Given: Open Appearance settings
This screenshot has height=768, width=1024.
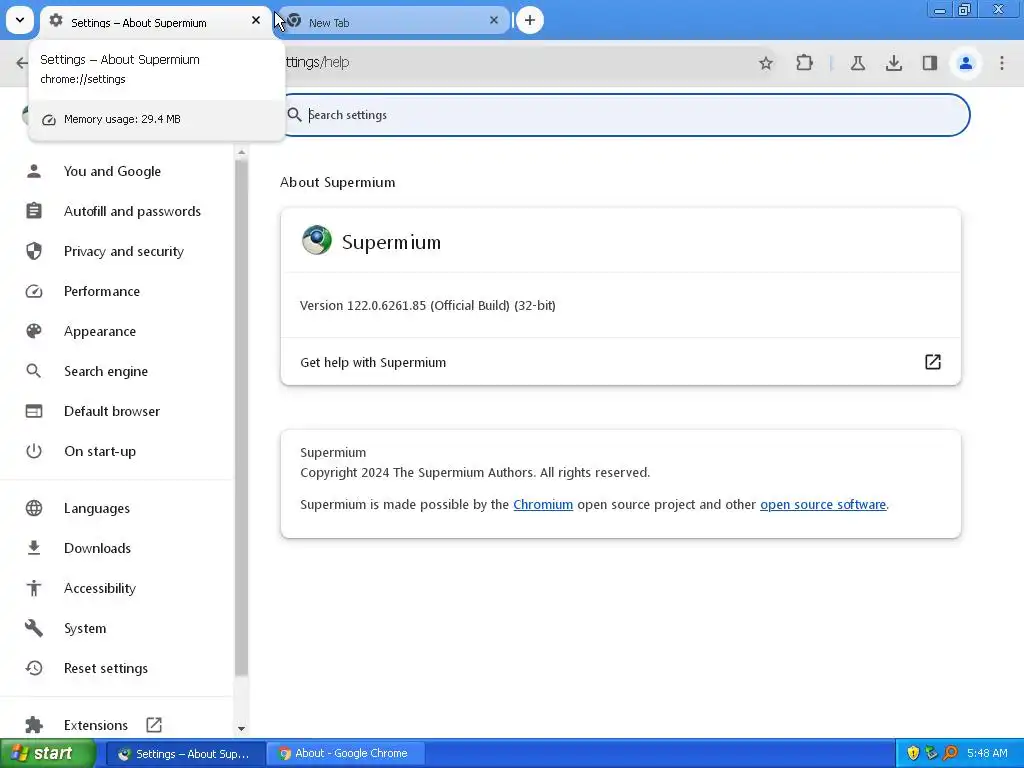Looking at the screenshot, I should tap(100, 331).
